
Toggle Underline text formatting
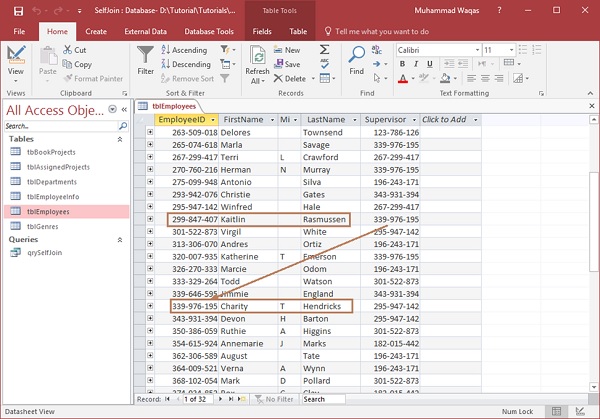430,64
